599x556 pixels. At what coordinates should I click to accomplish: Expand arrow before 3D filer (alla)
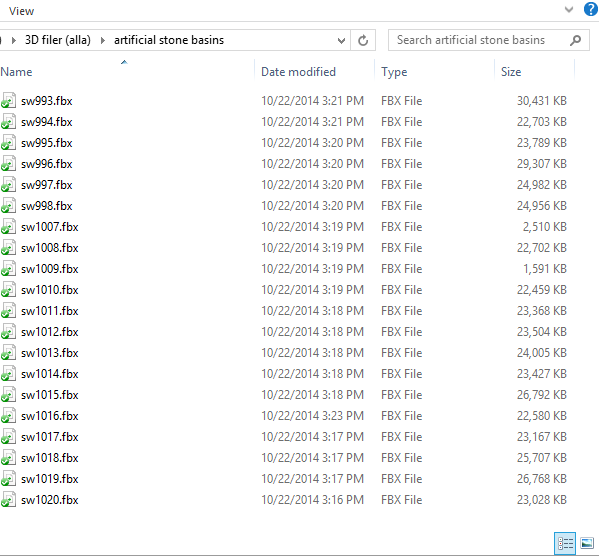[14, 40]
